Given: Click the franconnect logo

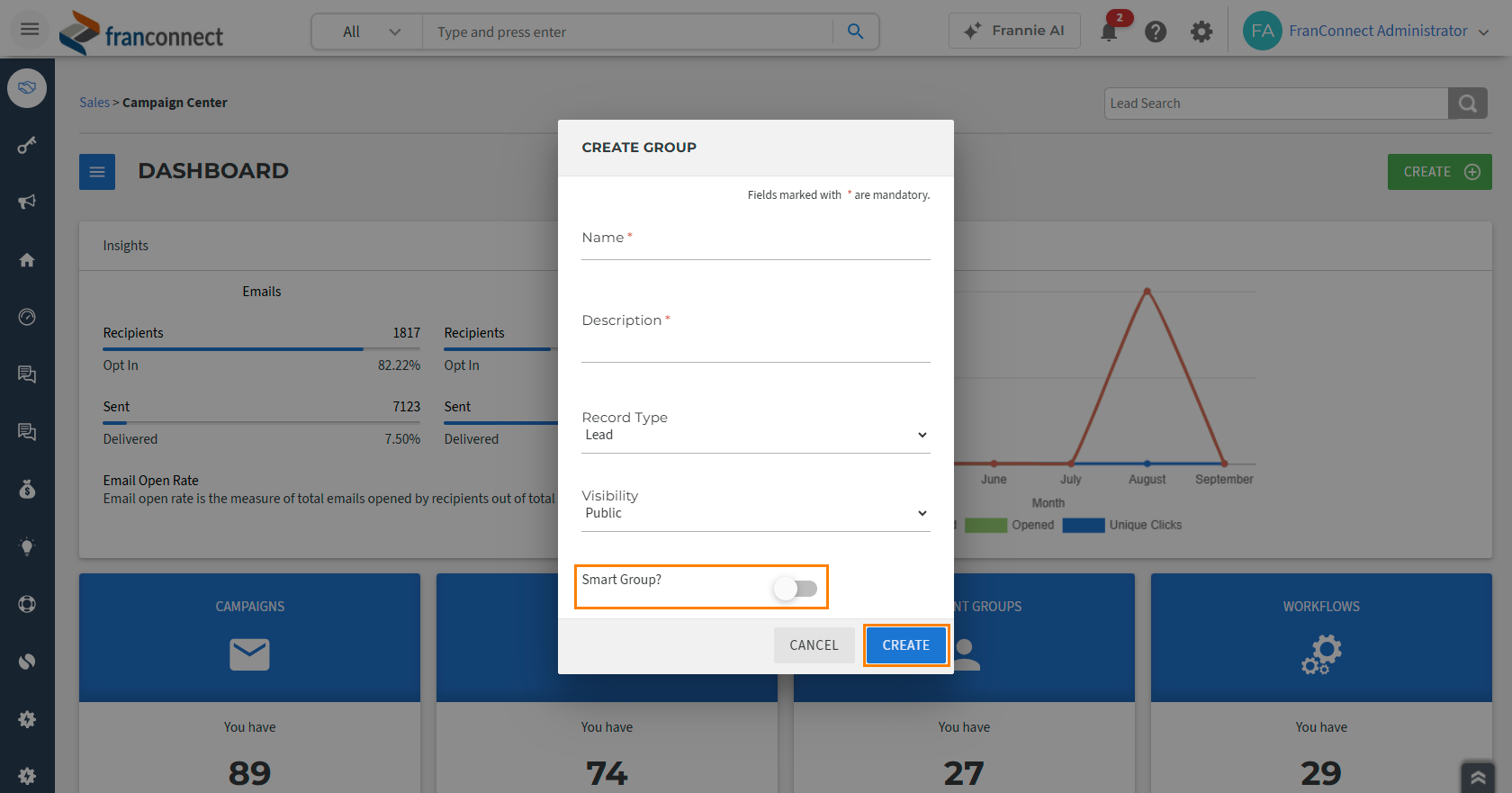Looking at the screenshot, I should point(141,32).
